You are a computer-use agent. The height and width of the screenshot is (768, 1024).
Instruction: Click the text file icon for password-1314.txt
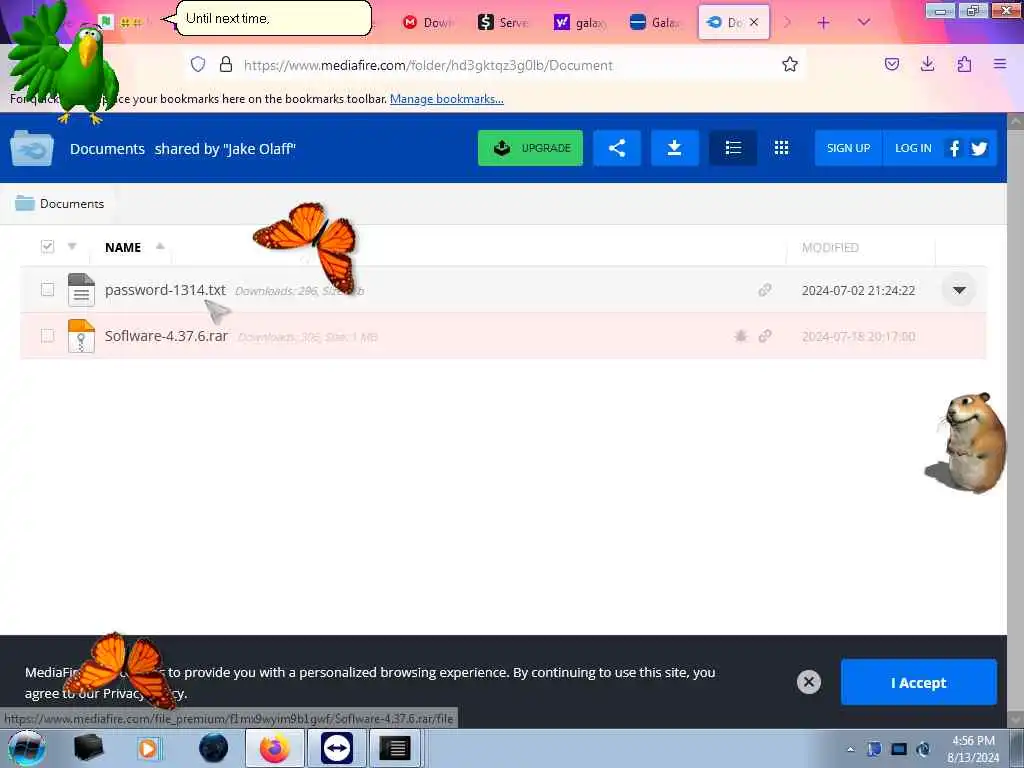coord(81,290)
